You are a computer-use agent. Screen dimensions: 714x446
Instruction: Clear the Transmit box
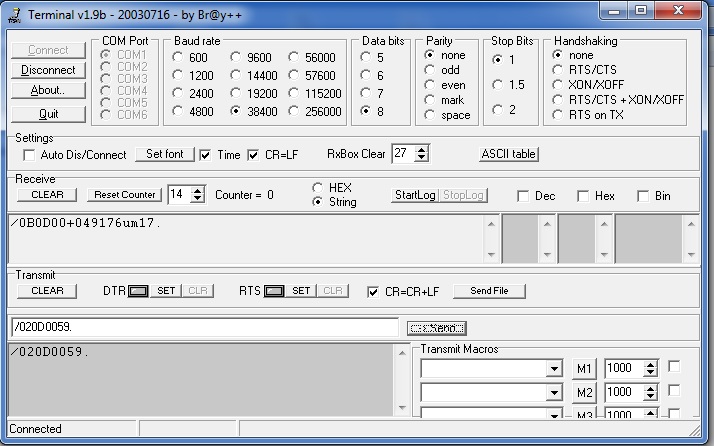[47, 291]
